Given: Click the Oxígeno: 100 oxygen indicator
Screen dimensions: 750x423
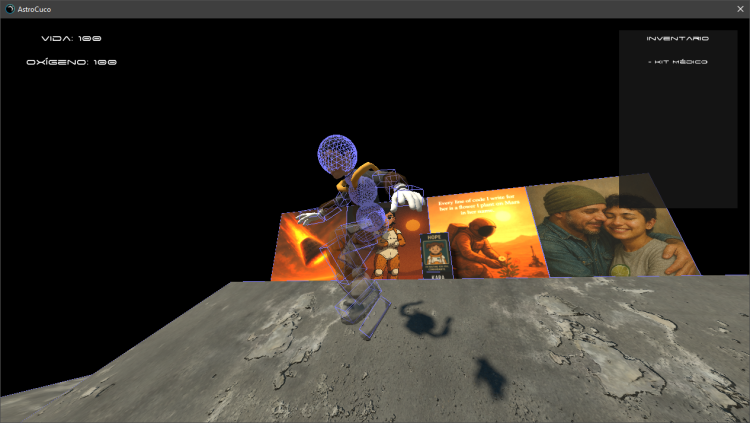Looking at the screenshot, I should [72, 62].
